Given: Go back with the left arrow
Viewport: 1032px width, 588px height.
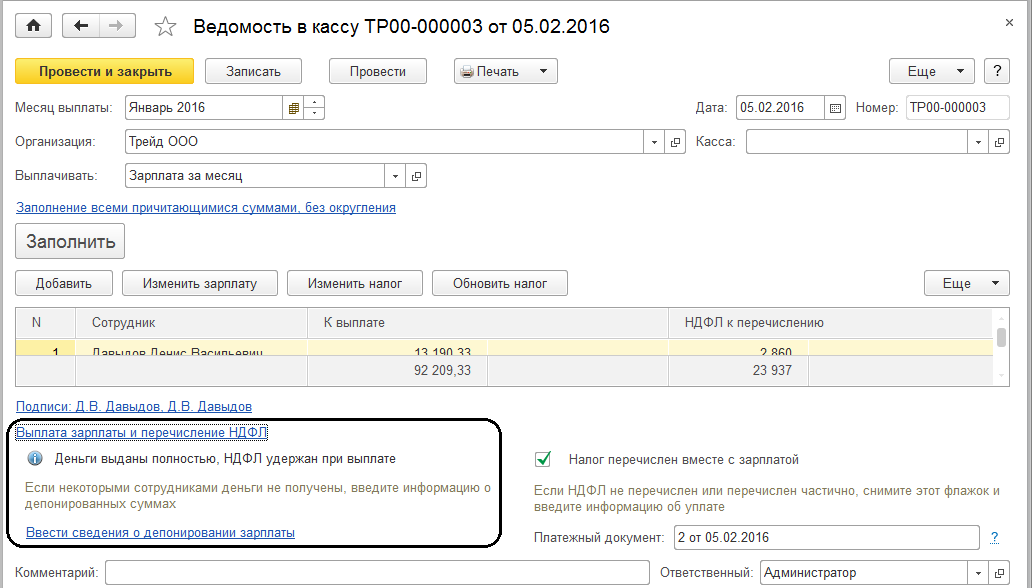Looking at the screenshot, I should pyautogui.click(x=80, y=26).
